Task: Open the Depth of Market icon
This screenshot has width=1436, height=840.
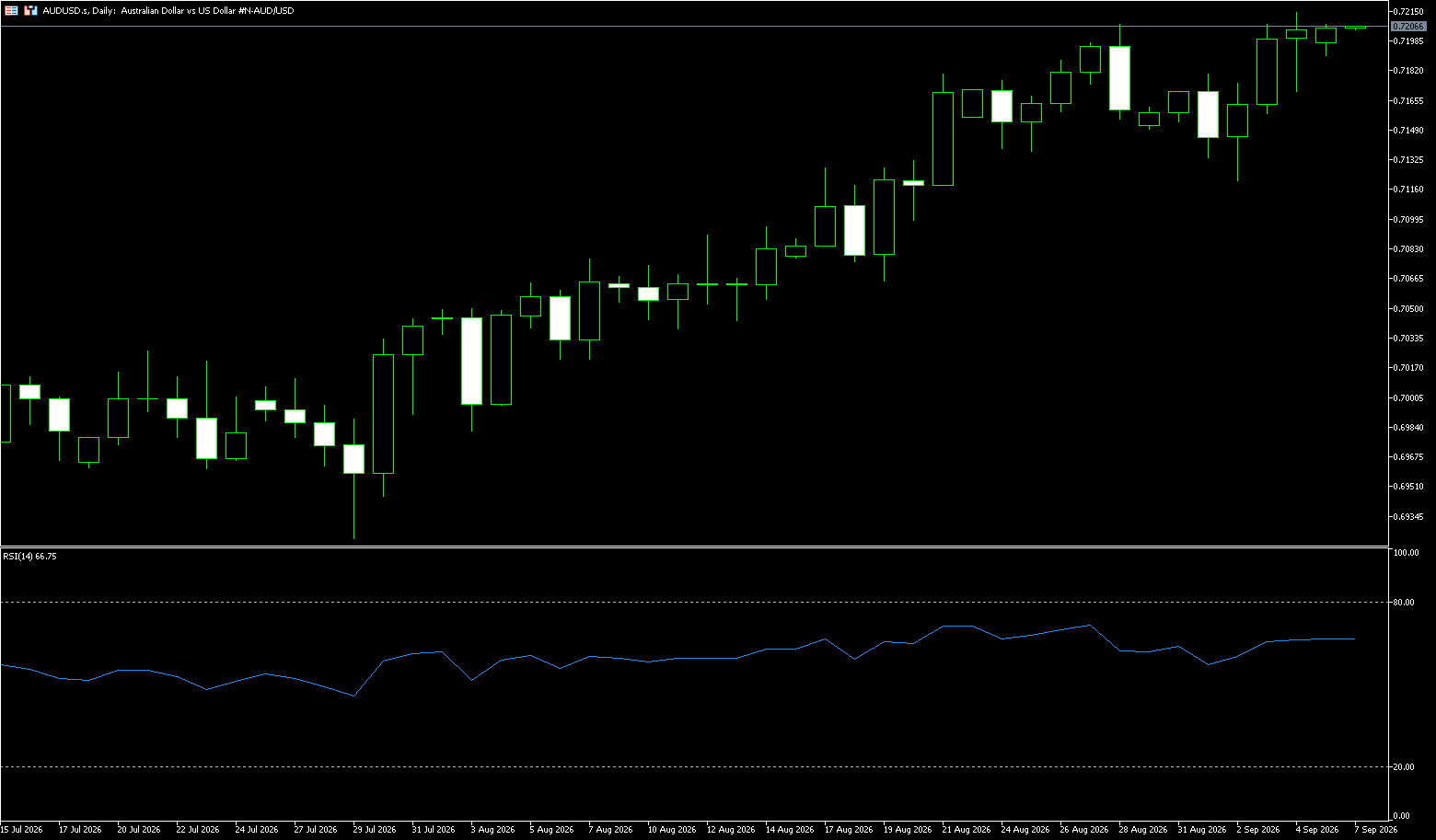Action: (x=30, y=10)
